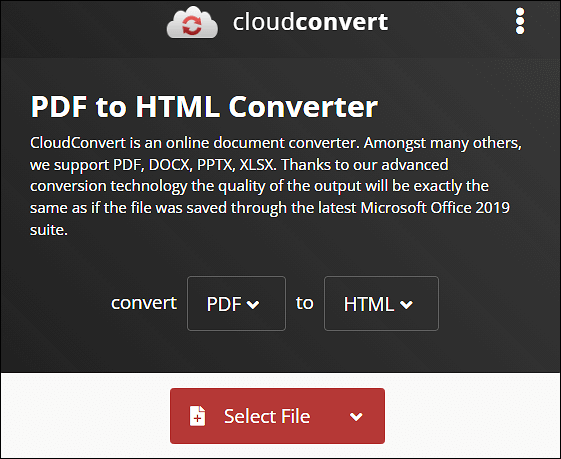Image resolution: width=561 pixels, height=459 pixels.
Task: Click the bold "convert" part of wordmark
Action: [x=342, y=22]
